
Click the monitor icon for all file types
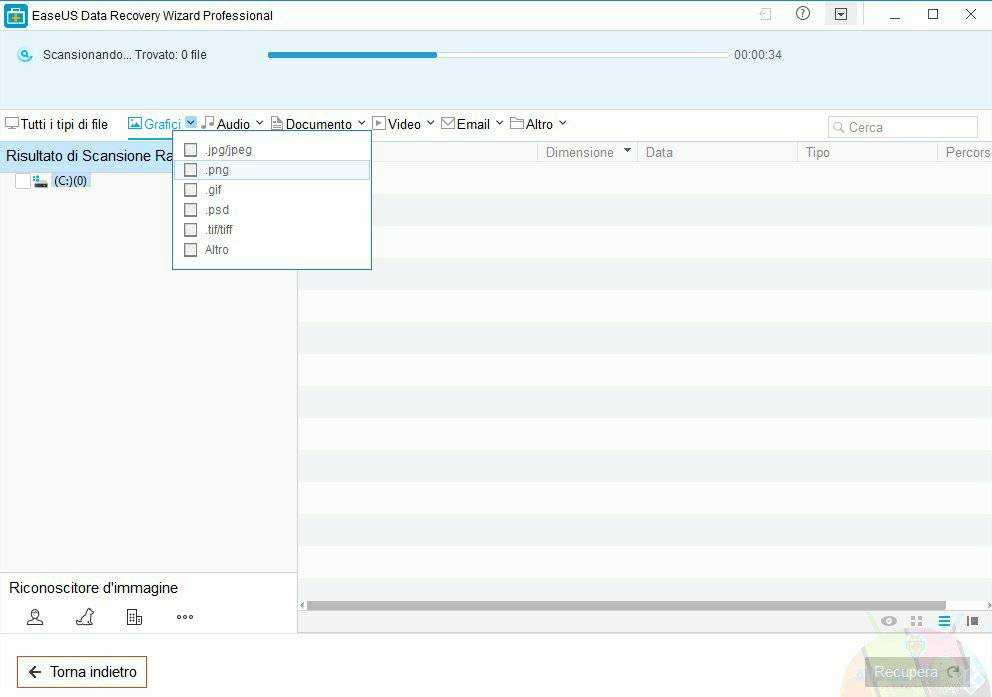tap(12, 123)
